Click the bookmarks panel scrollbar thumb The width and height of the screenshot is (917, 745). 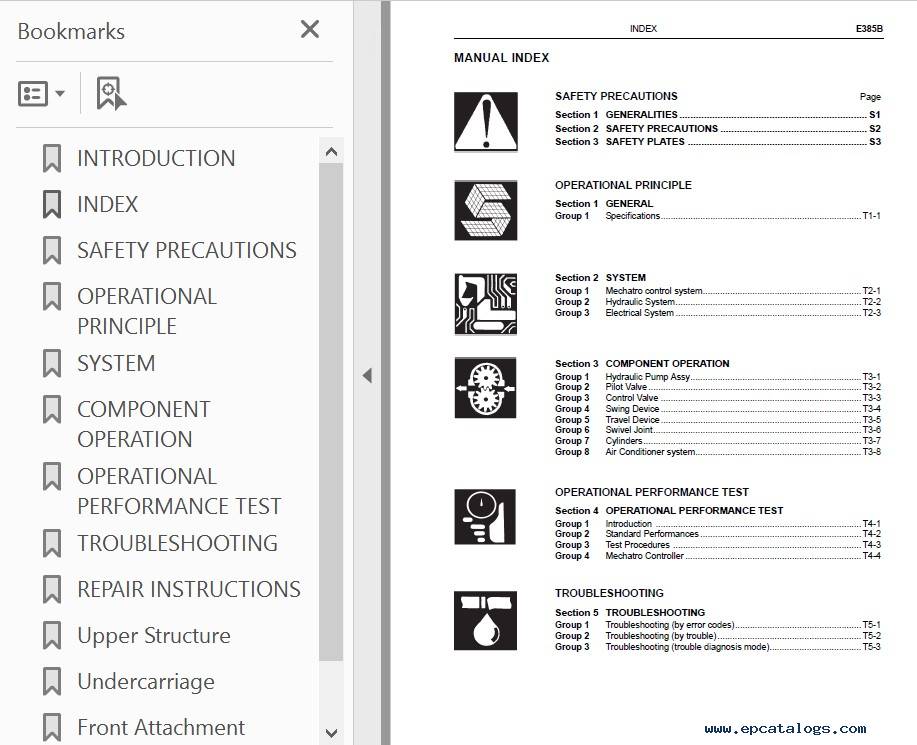click(x=331, y=412)
